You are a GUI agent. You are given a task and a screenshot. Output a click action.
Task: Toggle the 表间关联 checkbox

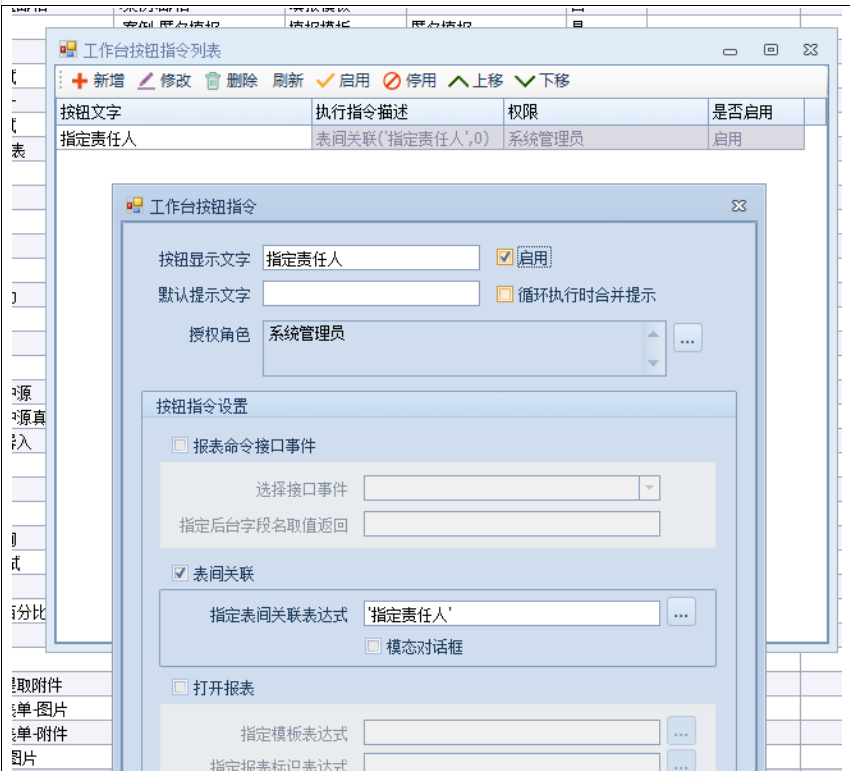tap(180, 573)
